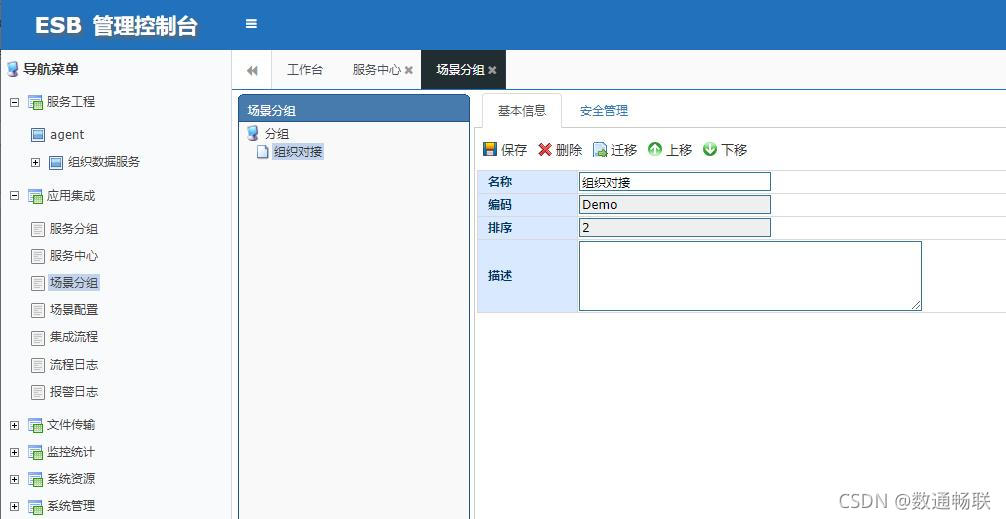
Task: Open the 安全管理 tab
Action: click(x=604, y=110)
